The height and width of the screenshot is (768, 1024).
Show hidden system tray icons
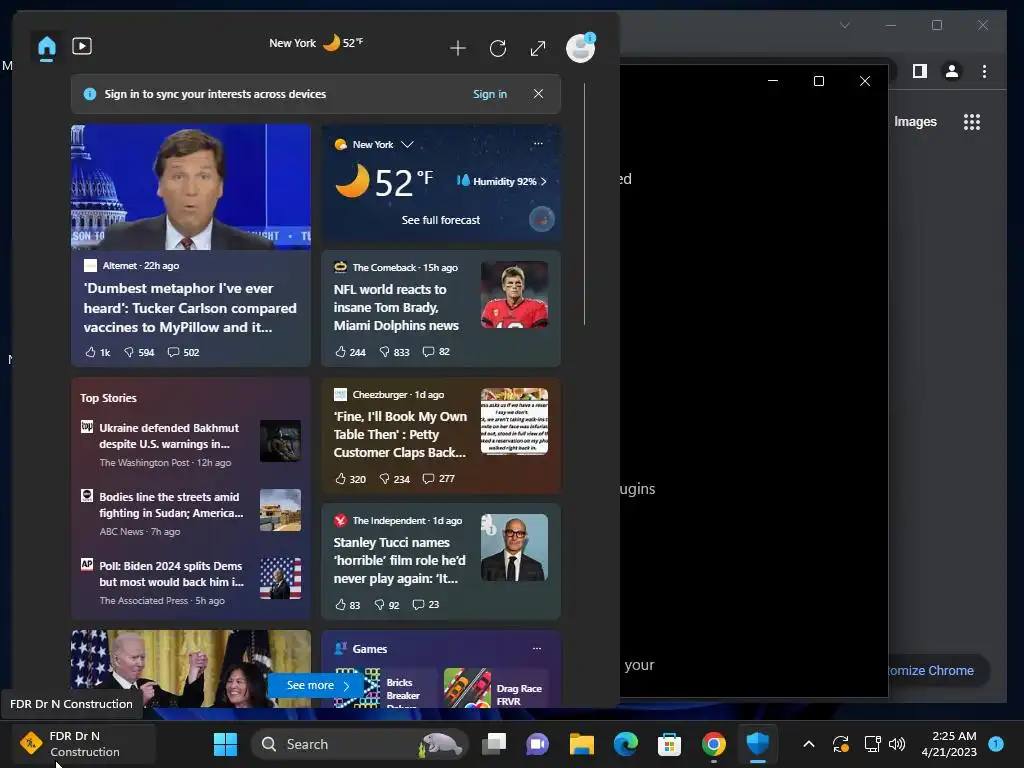[808, 744]
